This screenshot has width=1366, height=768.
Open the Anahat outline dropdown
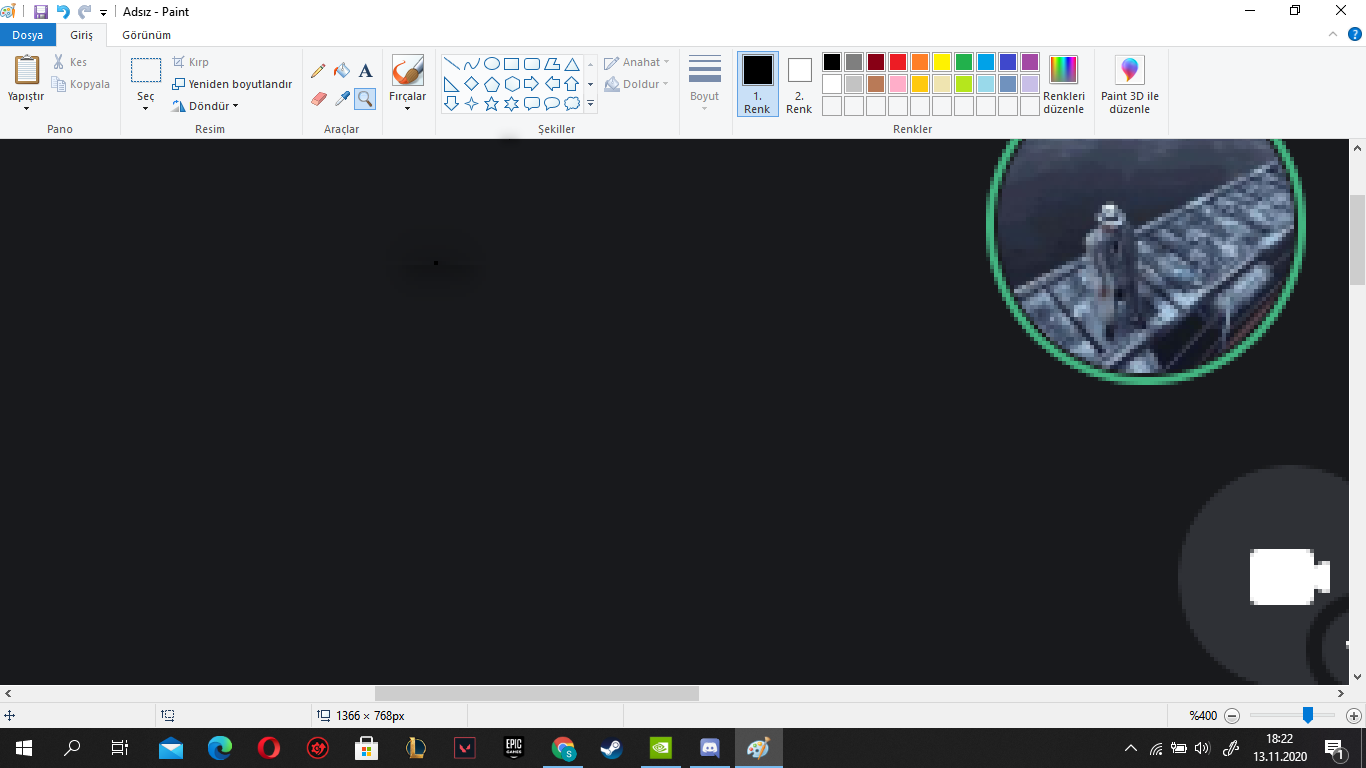[x=637, y=62]
